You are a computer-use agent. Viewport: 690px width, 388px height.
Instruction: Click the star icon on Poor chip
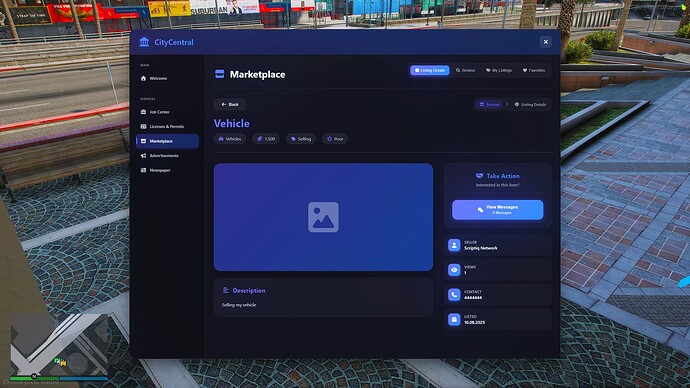point(329,139)
